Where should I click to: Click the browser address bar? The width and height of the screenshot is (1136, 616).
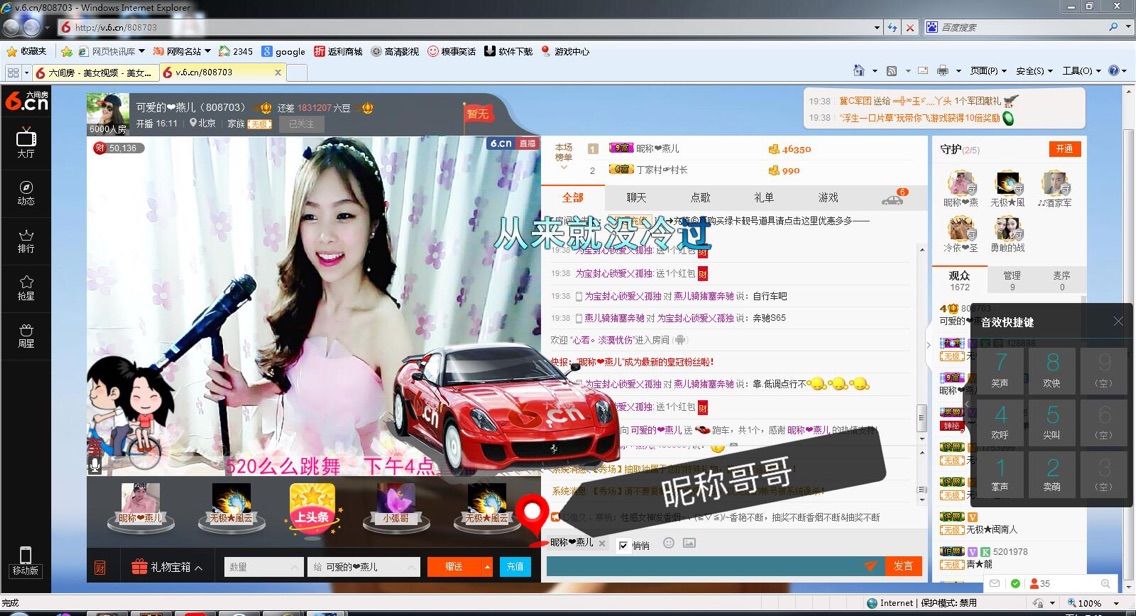pos(466,28)
